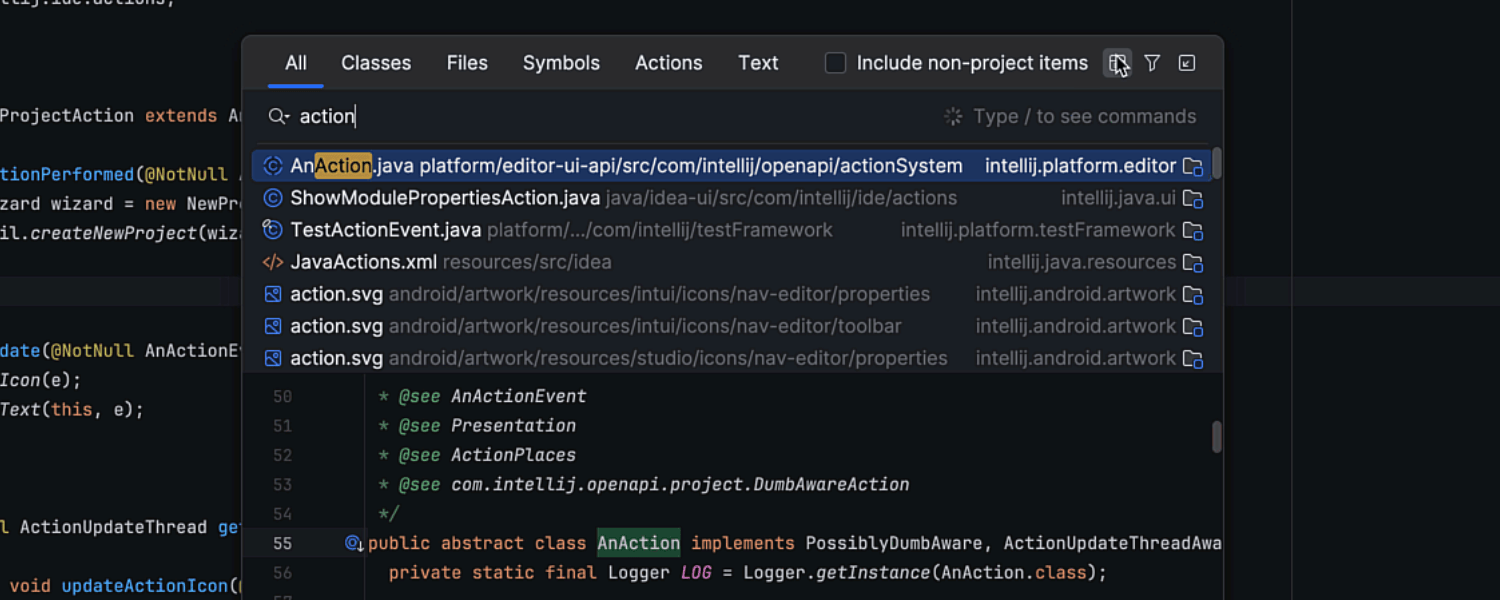Toggle the preview panel icon
Viewport: 1500px width, 600px height.
(1117, 64)
